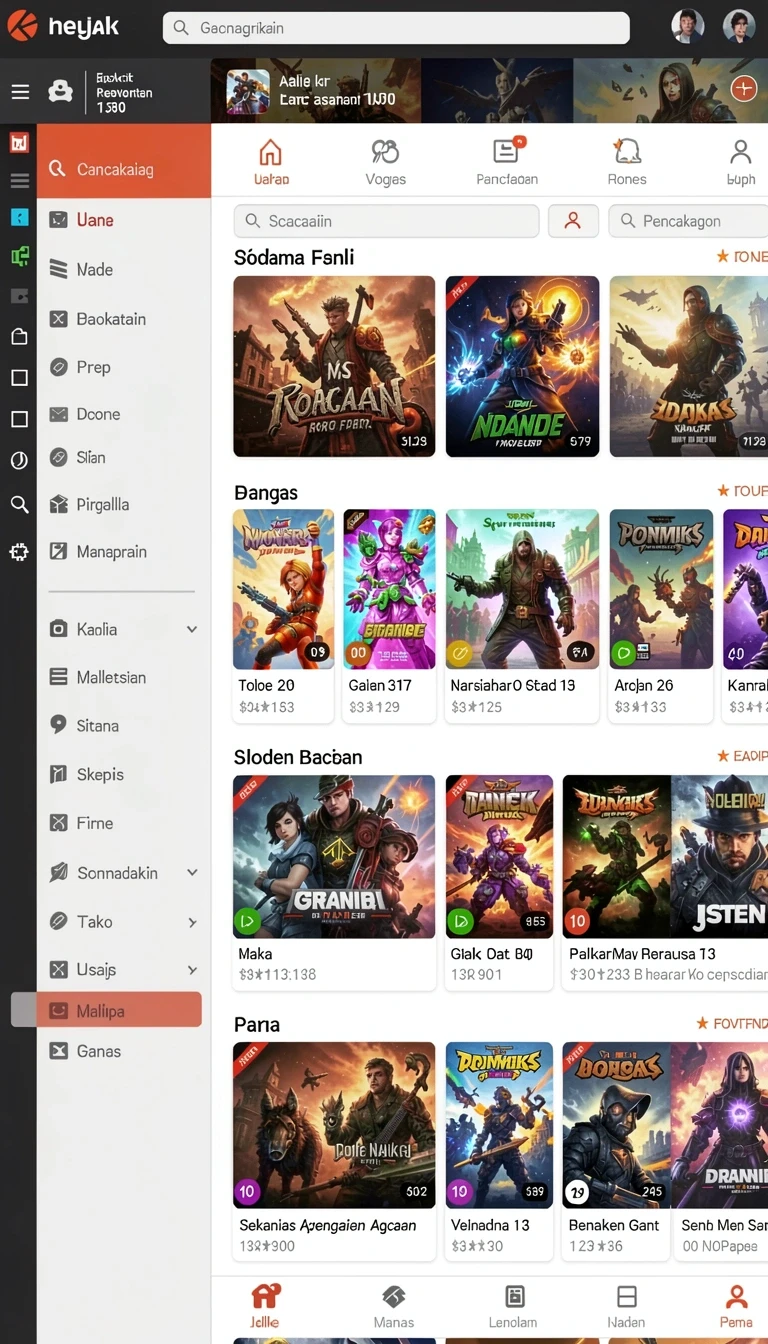Click the cyan square rail icon
Viewport: 768px width, 1344px height.
tap(19, 217)
